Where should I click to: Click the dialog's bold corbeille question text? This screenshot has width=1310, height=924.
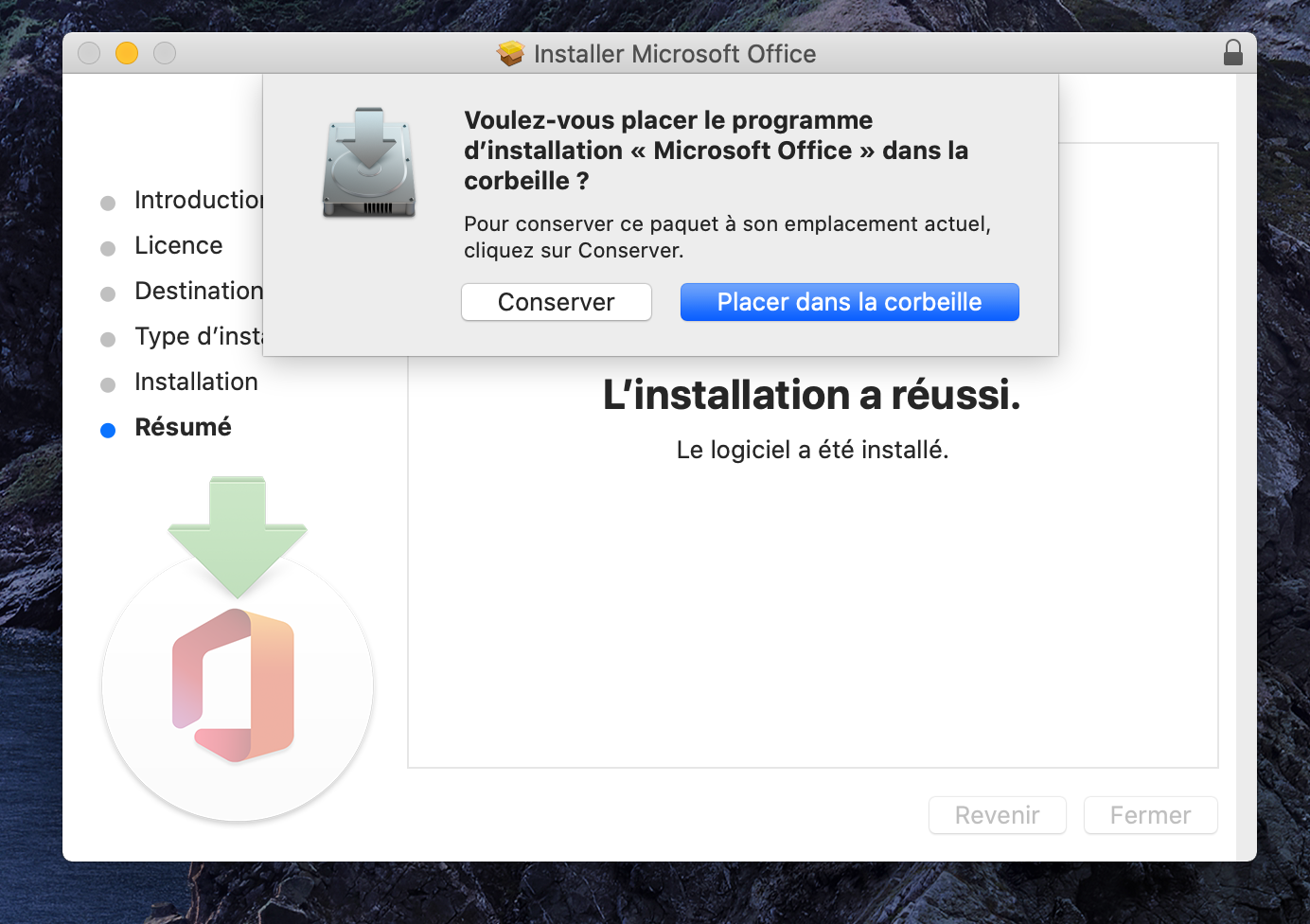(x=716, y=151)
